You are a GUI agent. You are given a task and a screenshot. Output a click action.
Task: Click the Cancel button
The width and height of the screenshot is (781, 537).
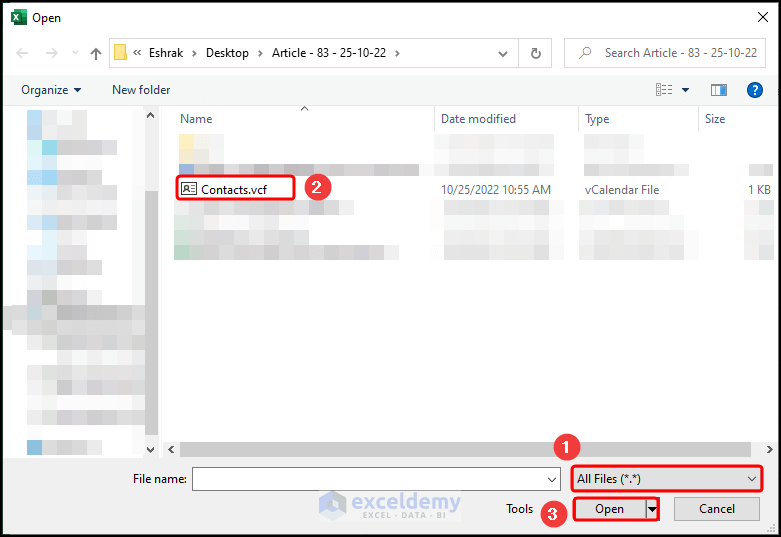[717, 509]
